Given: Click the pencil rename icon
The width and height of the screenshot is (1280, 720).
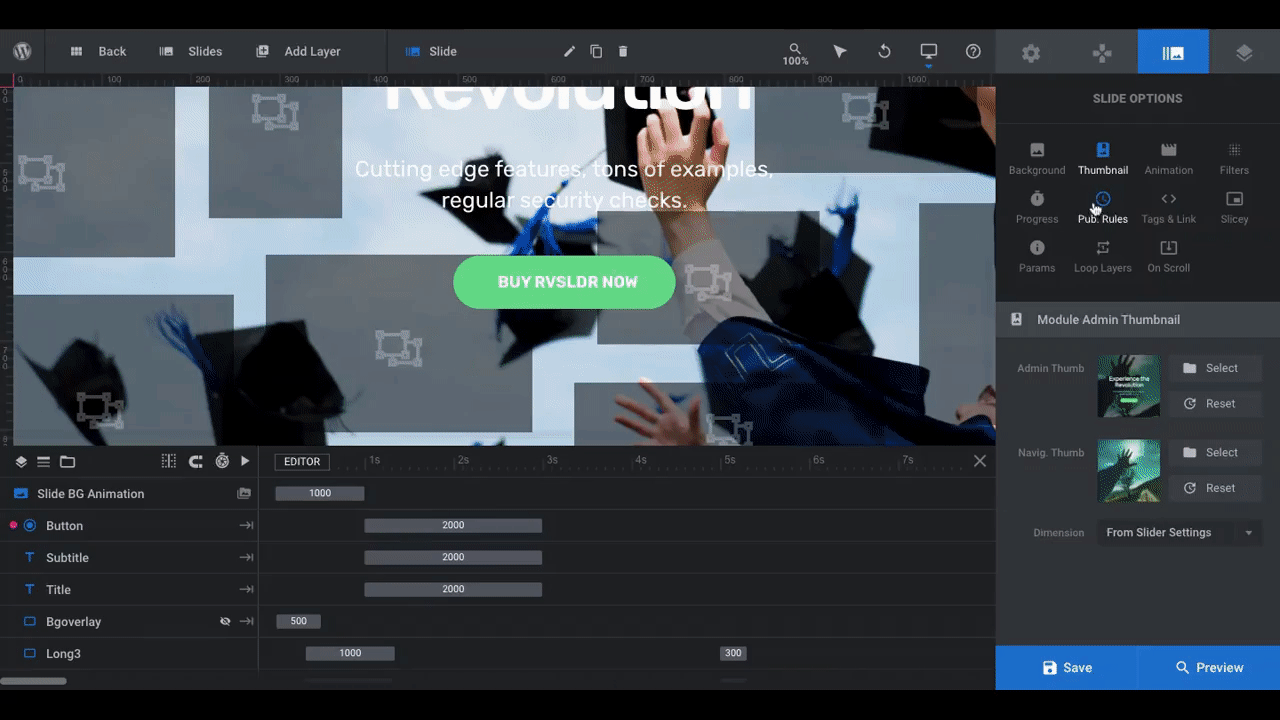Looking at the screenshot, I should pos(569,51).
